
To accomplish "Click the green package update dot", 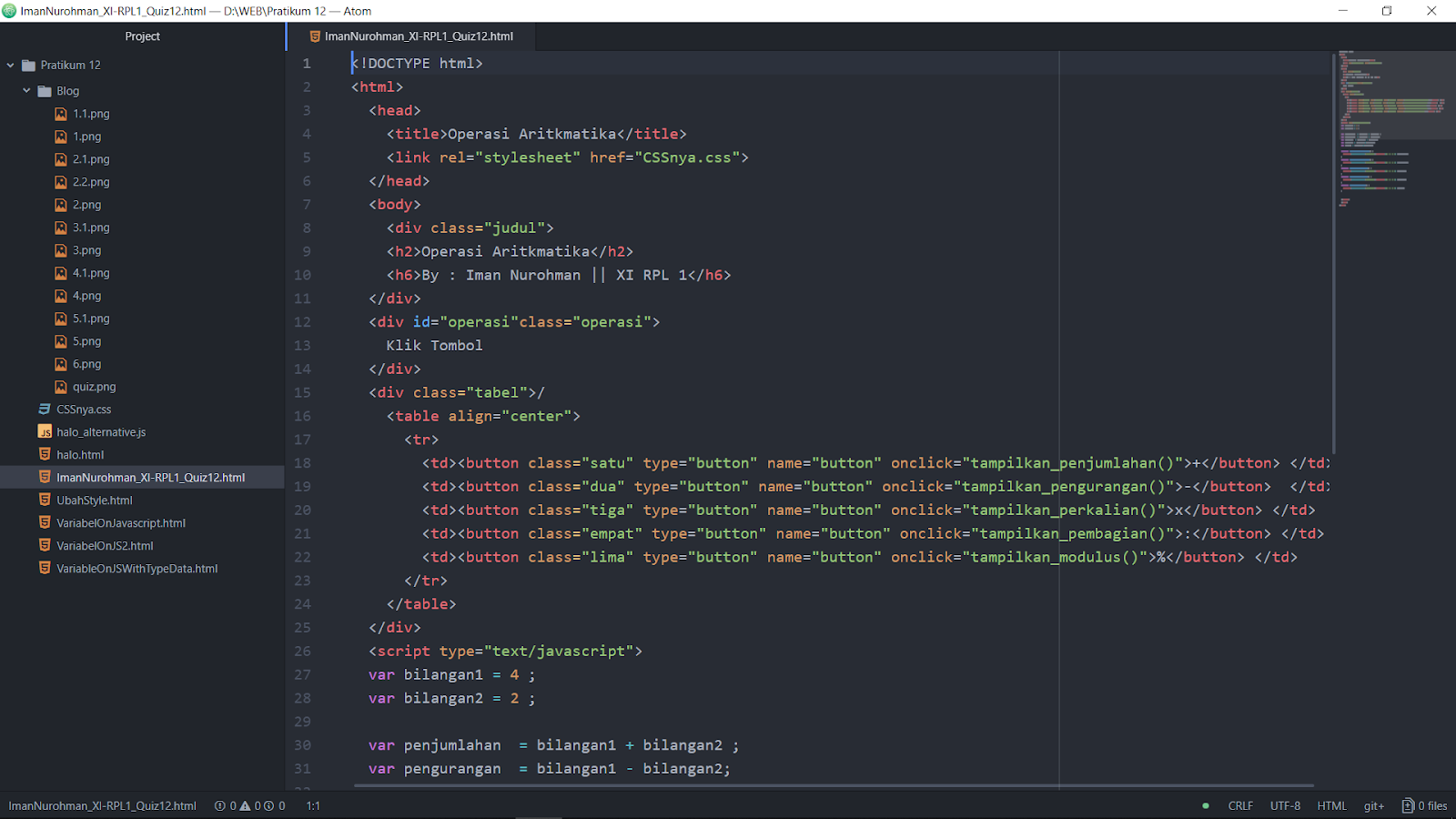I will coord(1204,805).
